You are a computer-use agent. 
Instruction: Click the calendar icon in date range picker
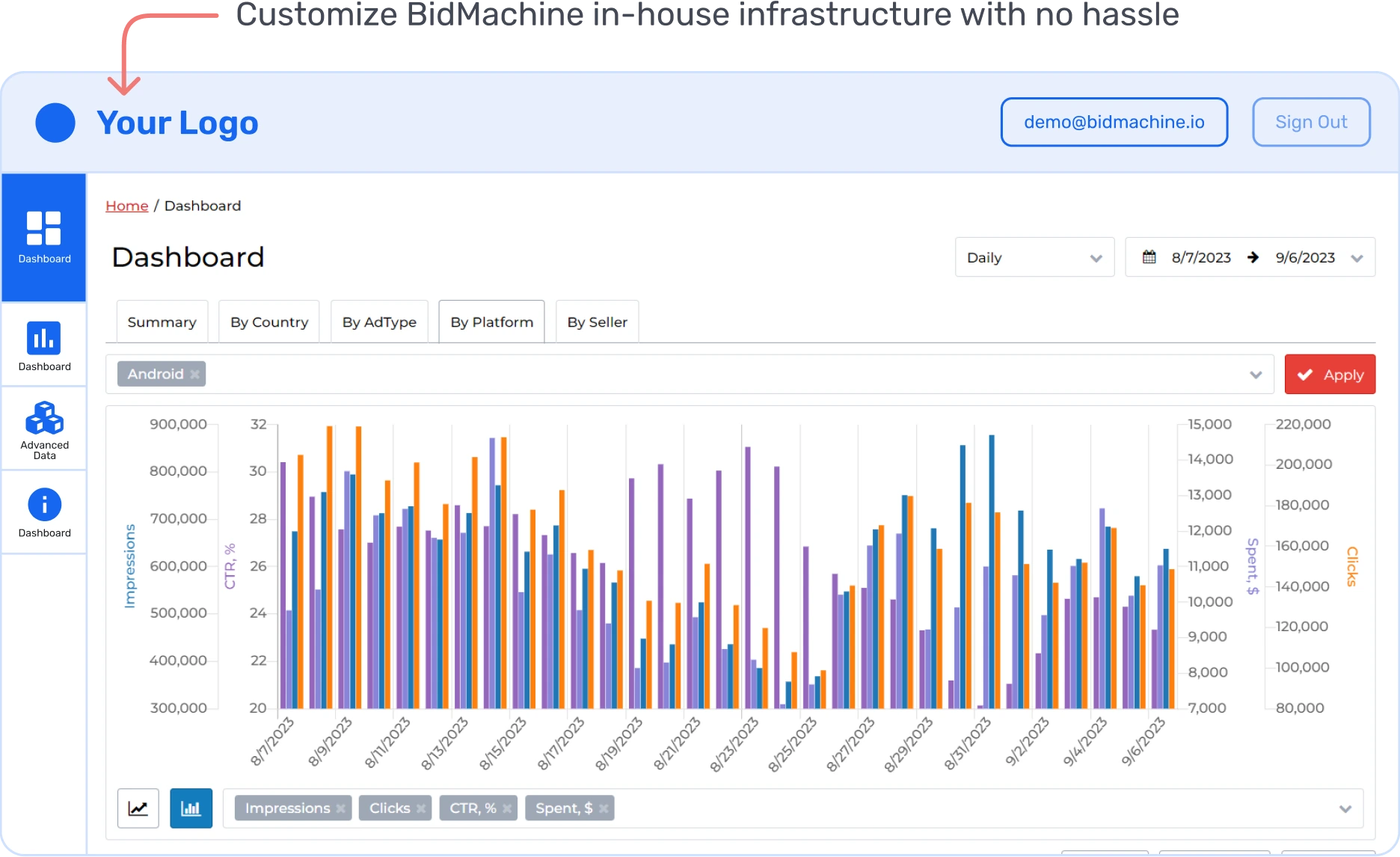click(1149, 257)
